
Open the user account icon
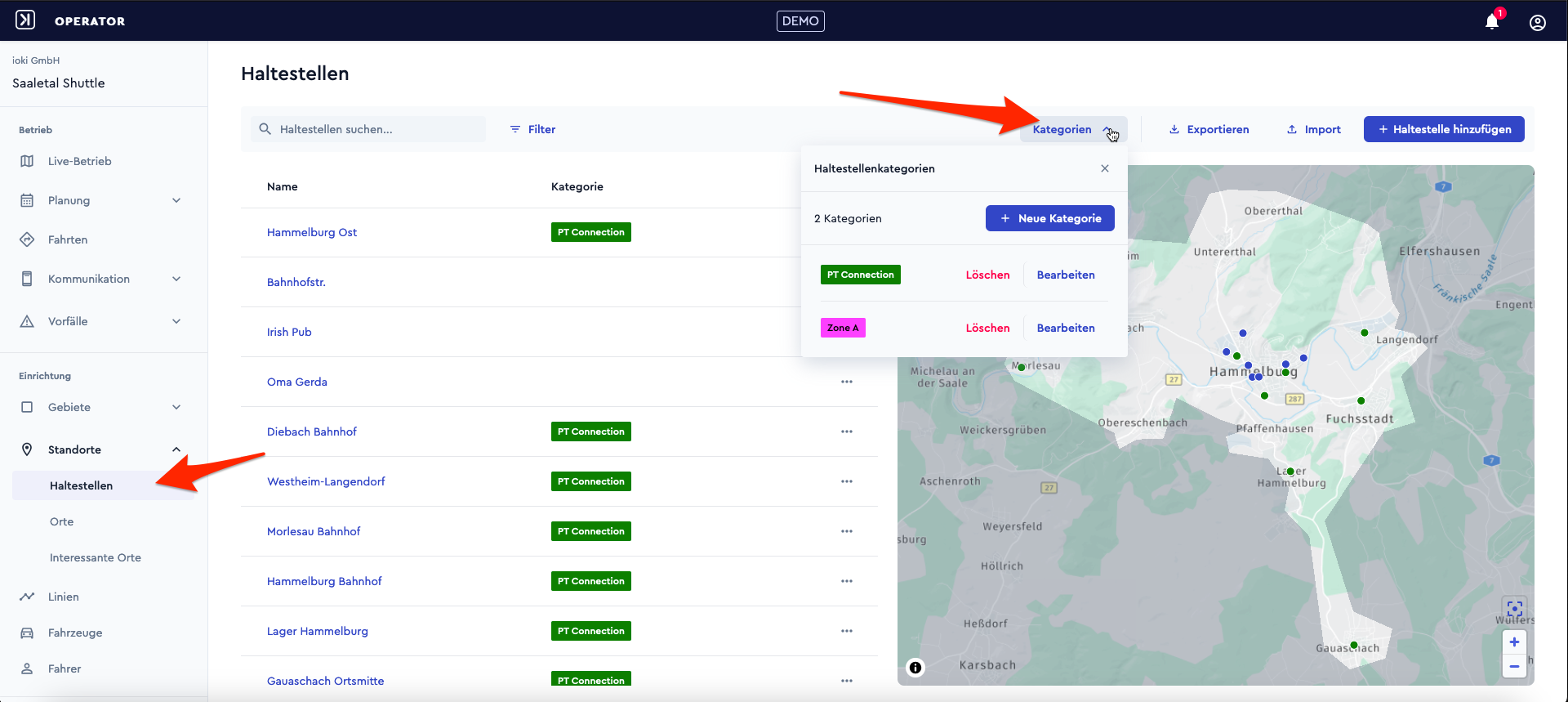click(1538, 22)
